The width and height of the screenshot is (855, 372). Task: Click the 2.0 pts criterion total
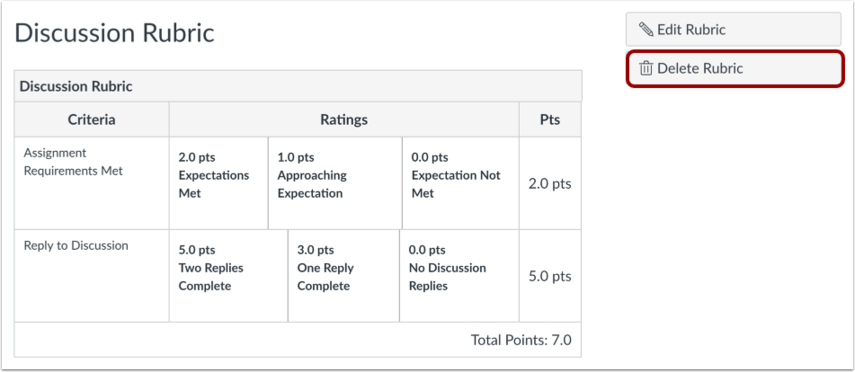(x=550, y=183)
